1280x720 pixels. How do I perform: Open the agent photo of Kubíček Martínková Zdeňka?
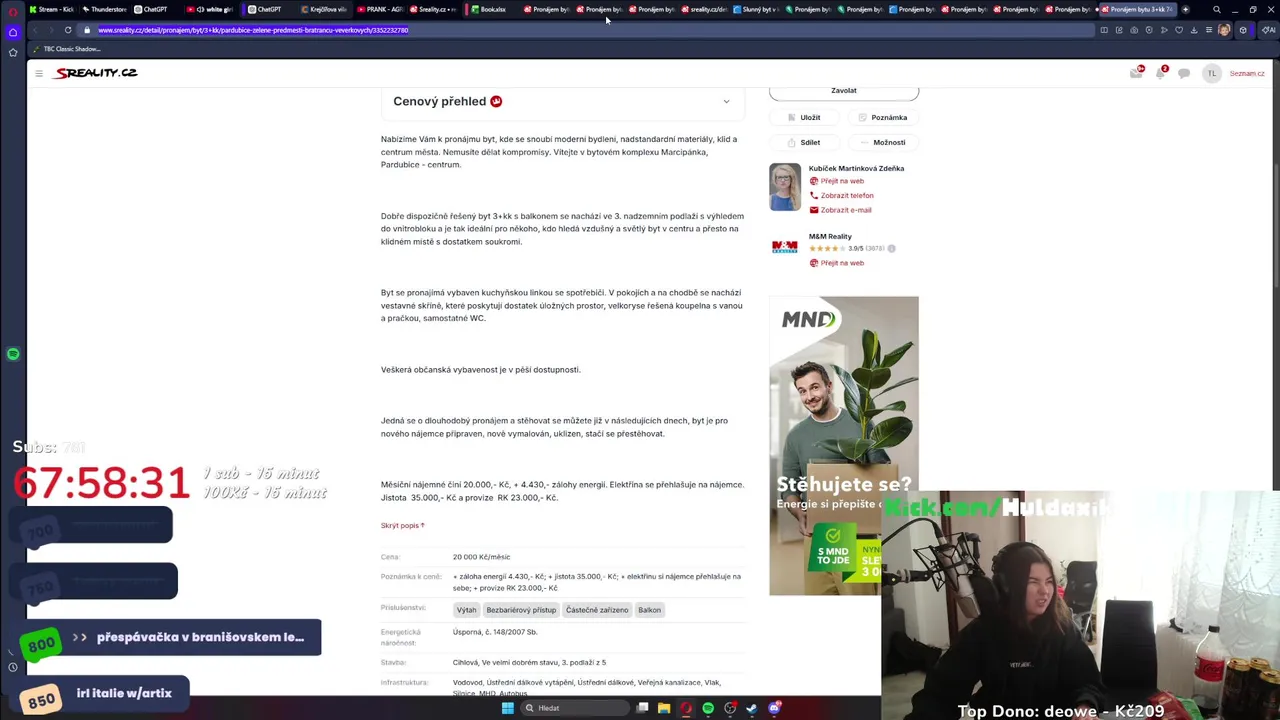pos(785,187)
